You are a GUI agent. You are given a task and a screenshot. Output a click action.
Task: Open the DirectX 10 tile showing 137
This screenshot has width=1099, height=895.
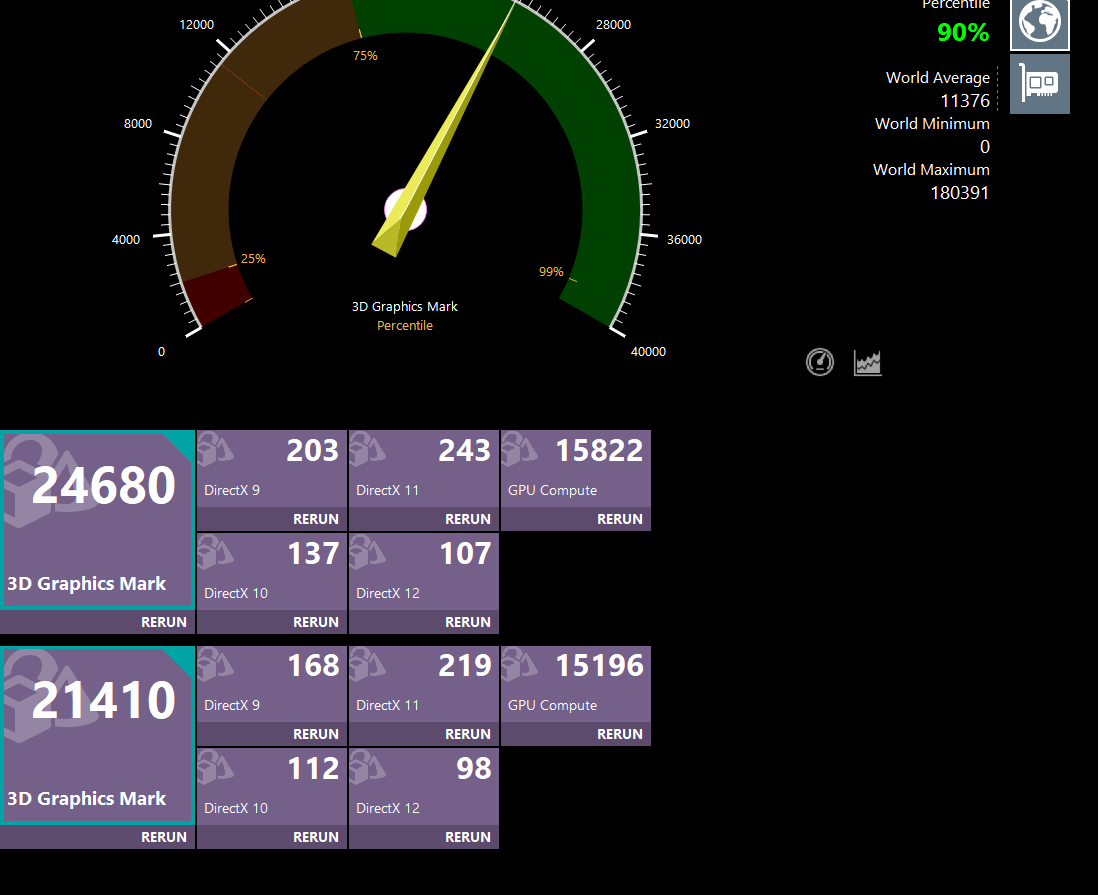(x=272, y=571)
